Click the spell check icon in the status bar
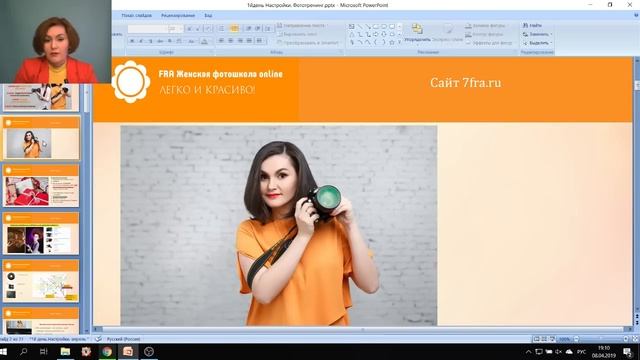Viewport: 640px width, 360px height. (98, 339)
